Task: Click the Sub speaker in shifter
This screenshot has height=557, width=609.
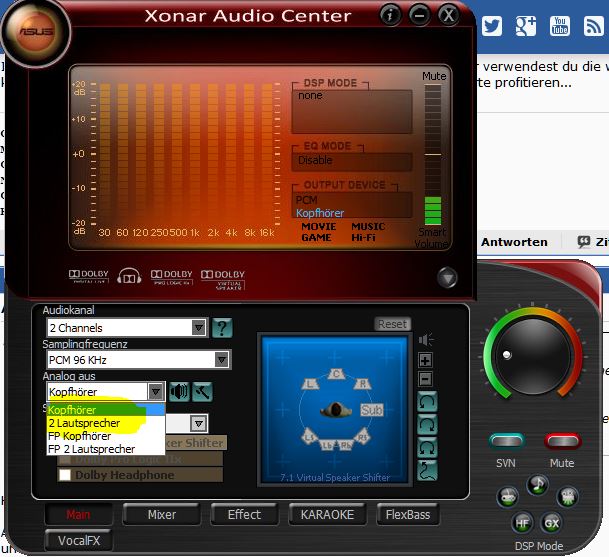Action: [x=372, y=410]
